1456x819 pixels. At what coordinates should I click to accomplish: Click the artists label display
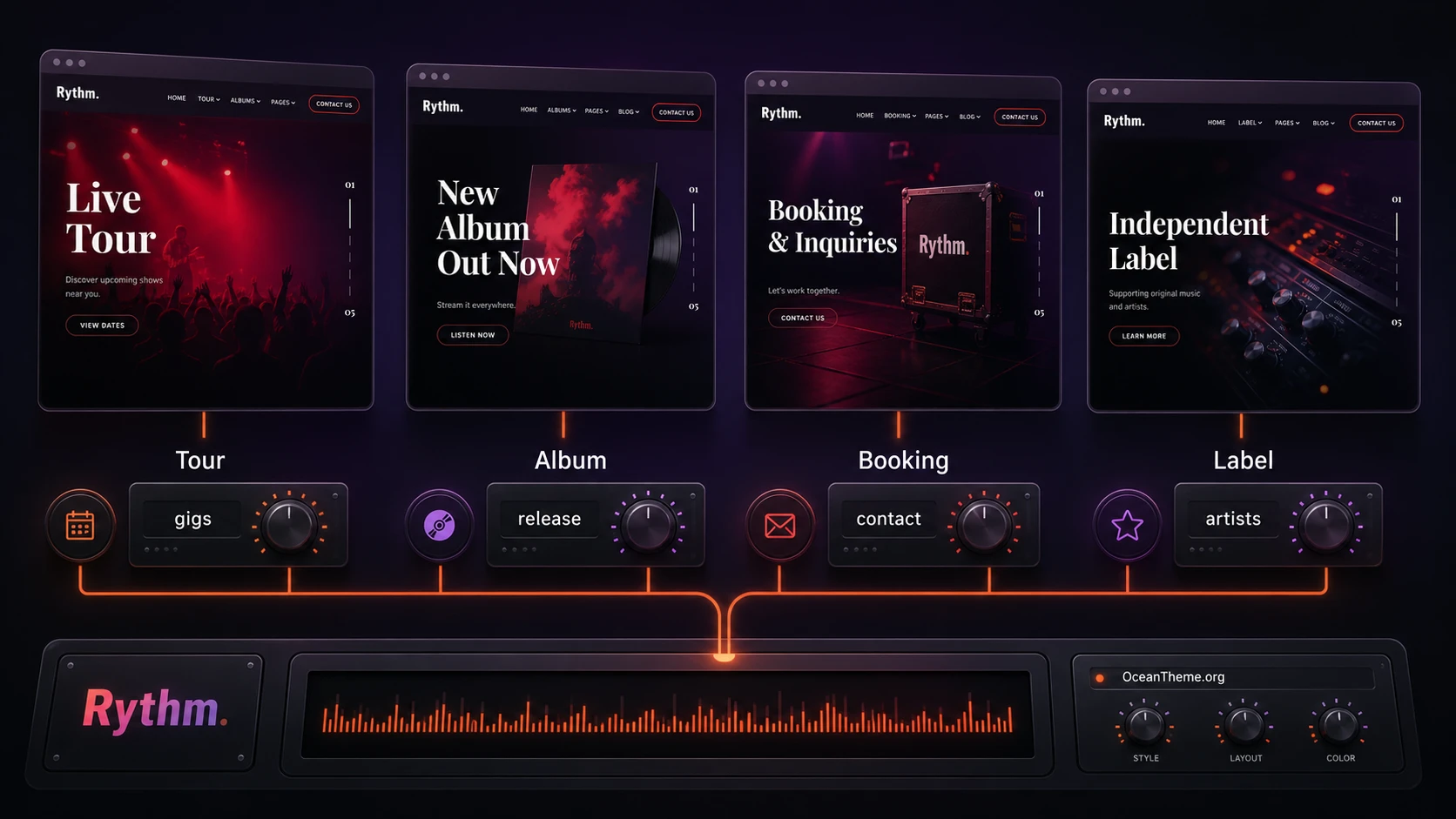(1233, 520)
